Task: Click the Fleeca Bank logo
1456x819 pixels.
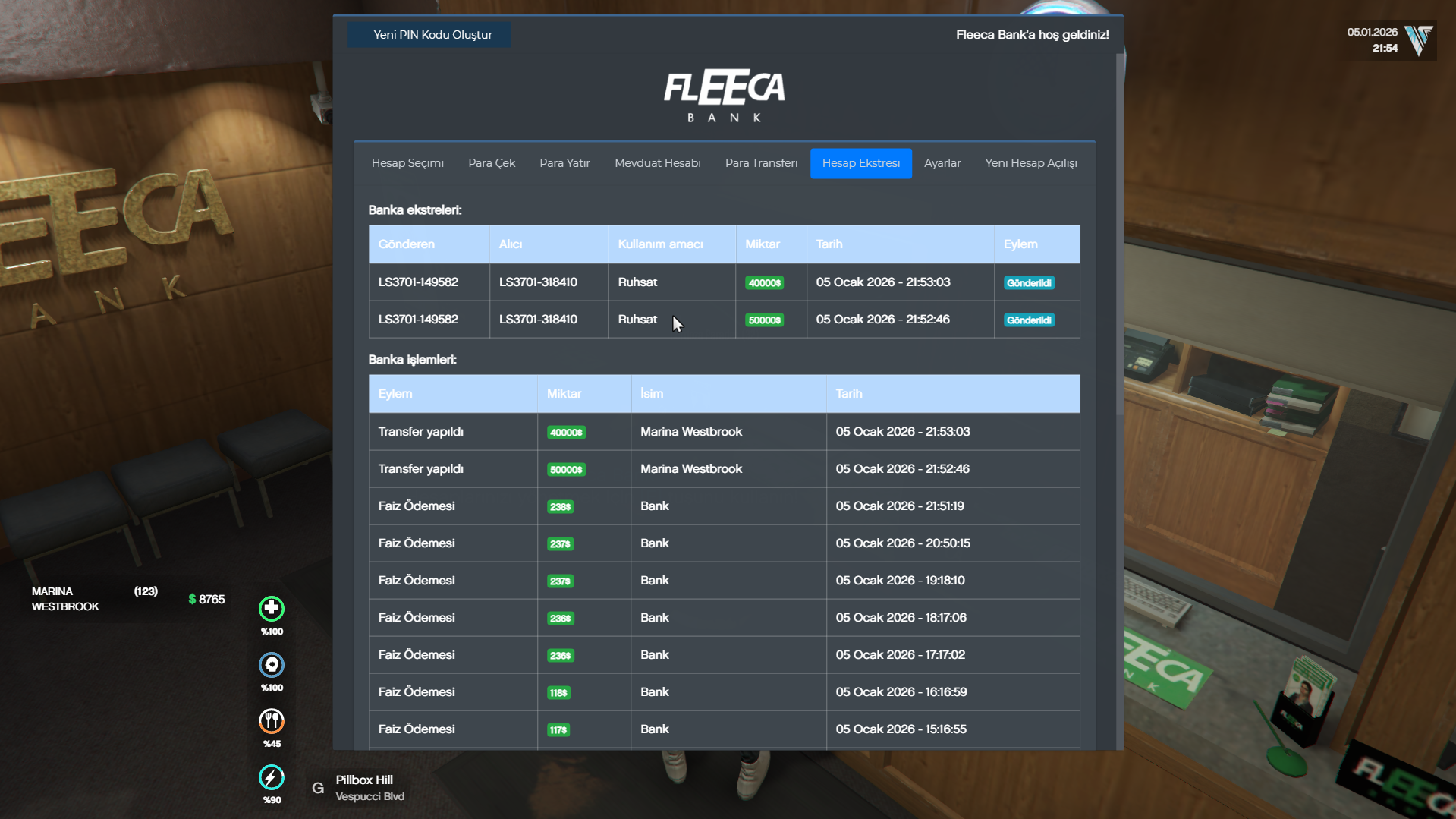Action: pyautogui.click(x=725, y=96)
